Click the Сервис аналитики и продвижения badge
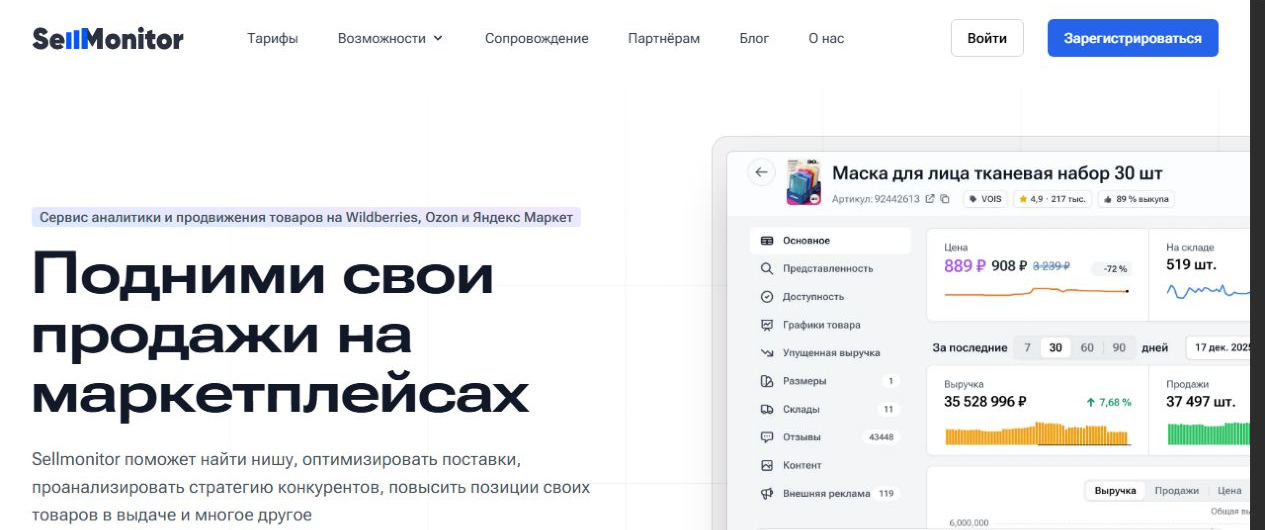The height and width of the screenshot is (530, 1265). coord(306,217)
